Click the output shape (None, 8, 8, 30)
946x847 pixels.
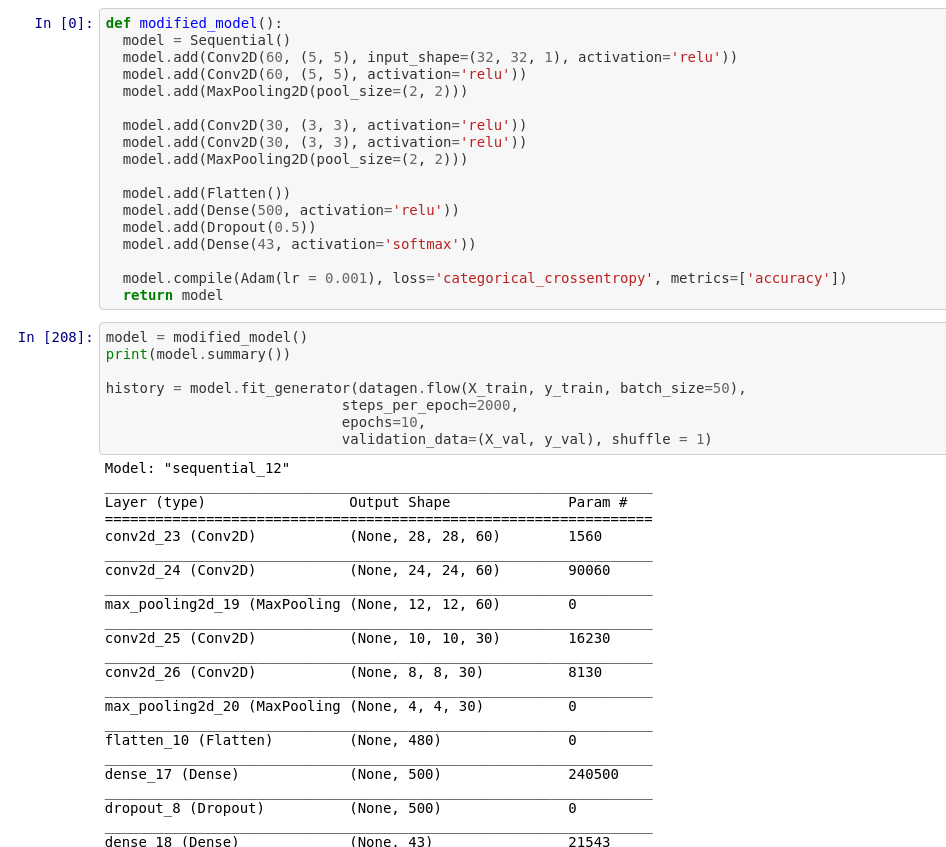click(417, 672)
